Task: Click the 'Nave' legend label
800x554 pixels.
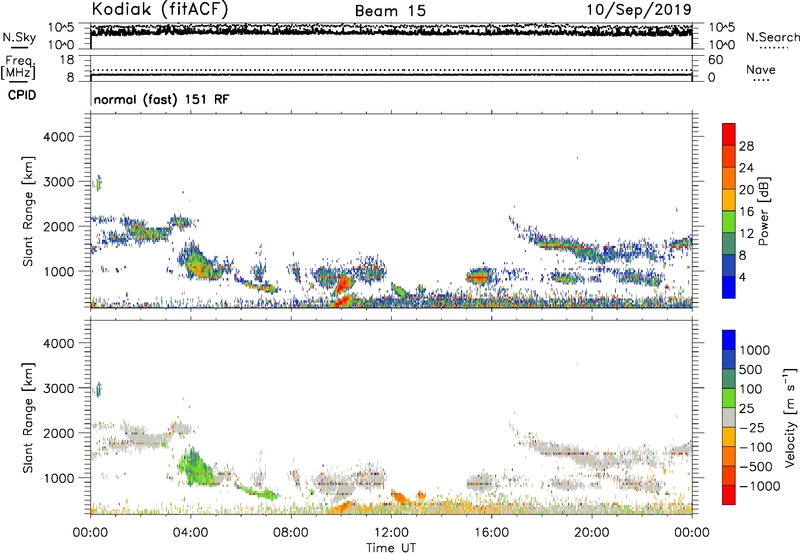Action: click(x=761, y=69)
